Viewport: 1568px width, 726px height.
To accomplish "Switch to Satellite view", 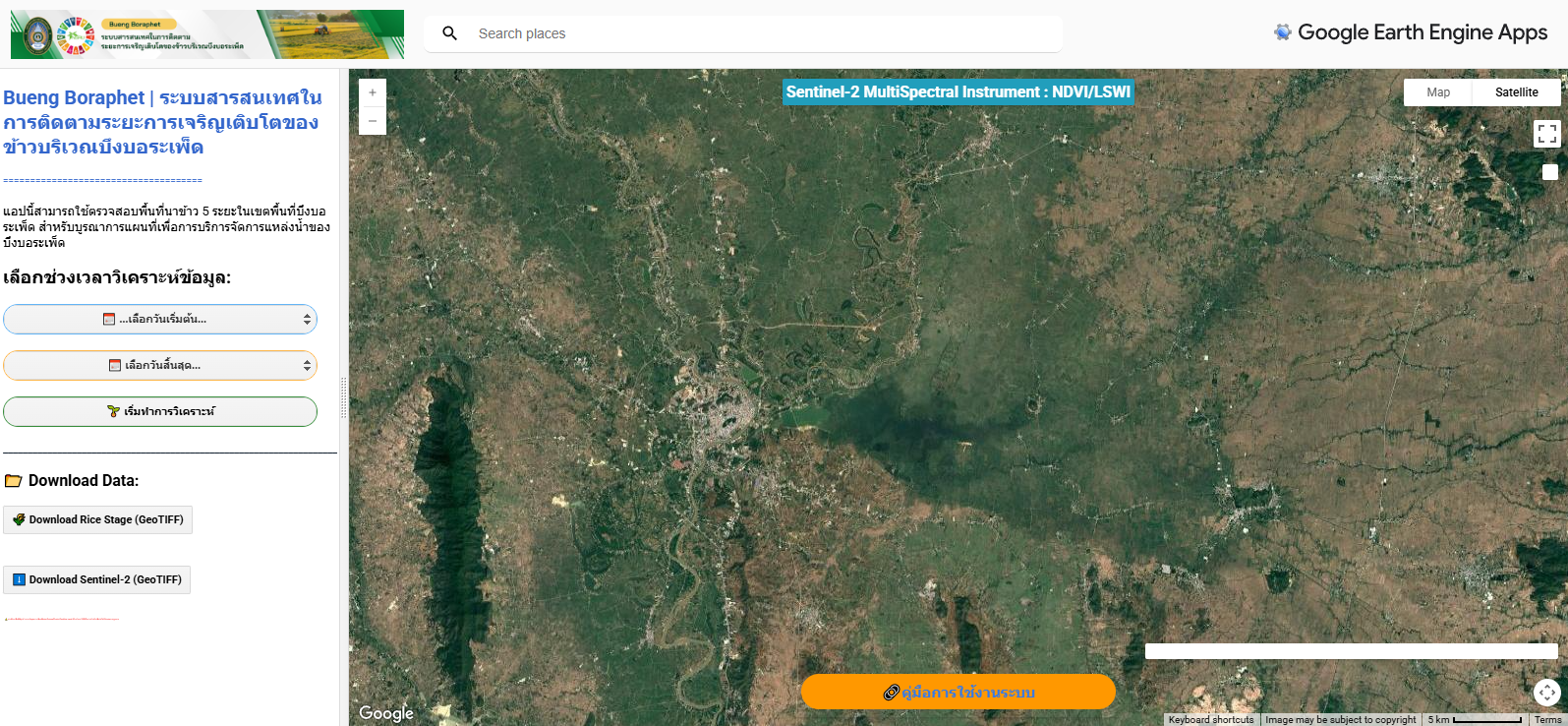I will point(1516,92).
